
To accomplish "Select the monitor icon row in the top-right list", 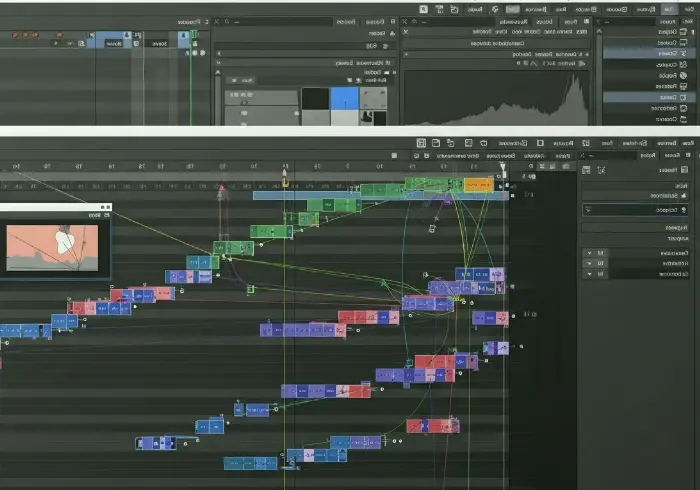I will pos(647,42).
